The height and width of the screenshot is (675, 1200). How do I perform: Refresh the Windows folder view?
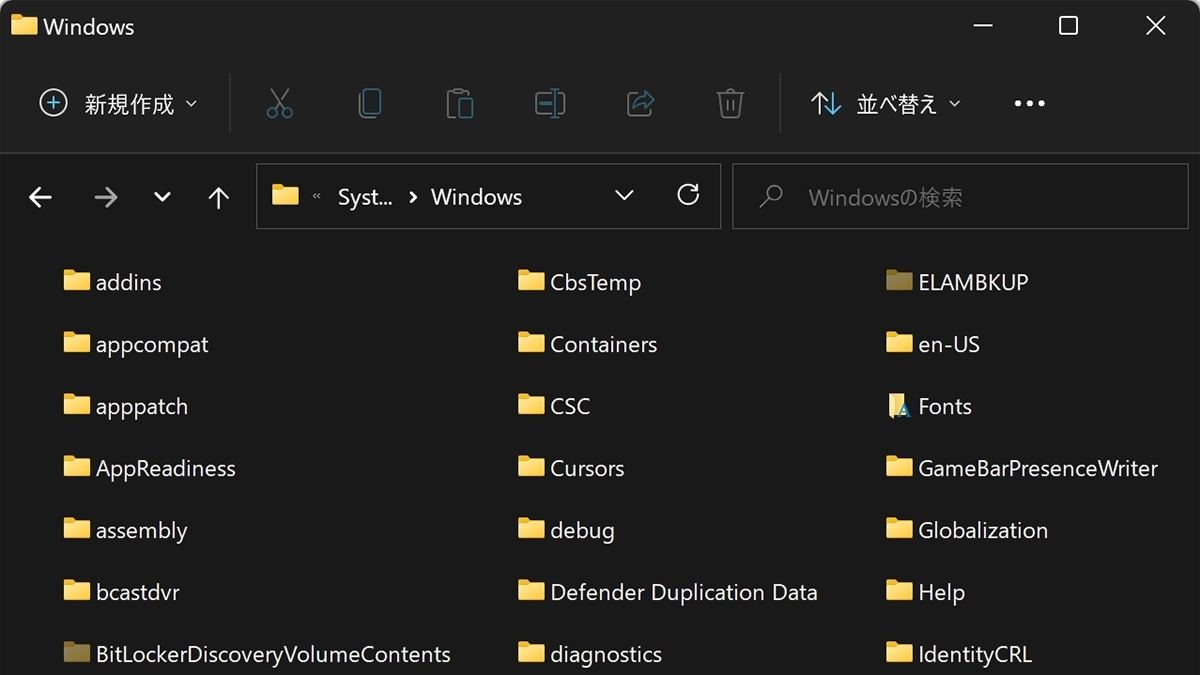pyautogui.click(x=688, y=195)
